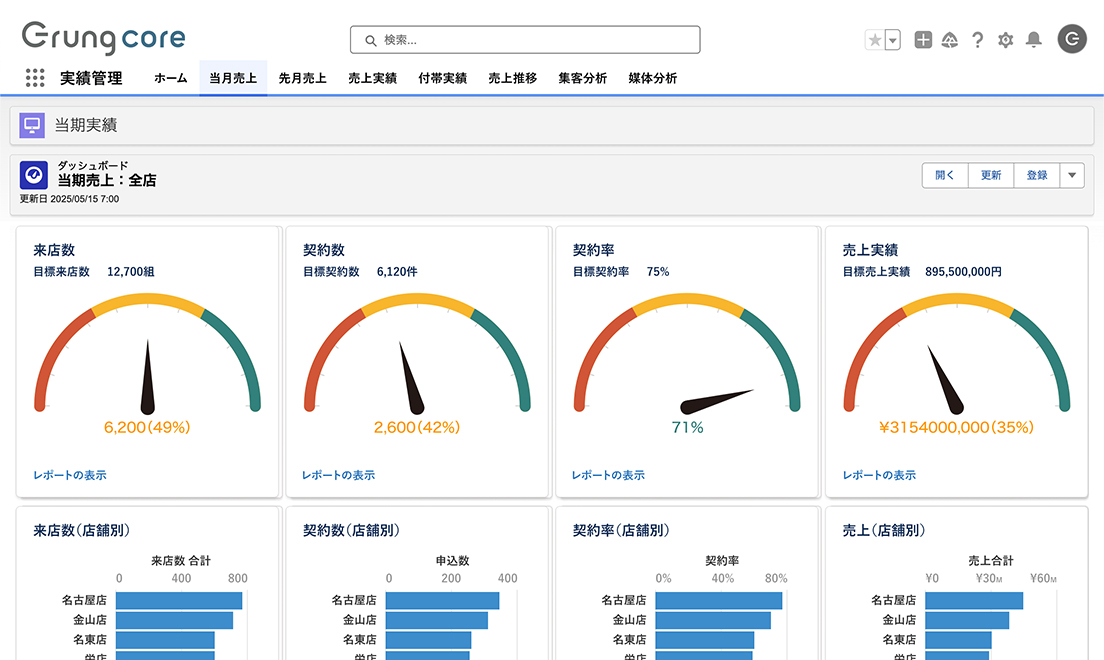
Task: Open レポートの表示 link under 契約率
Action: pyautogui.click(x=608, y=475)
